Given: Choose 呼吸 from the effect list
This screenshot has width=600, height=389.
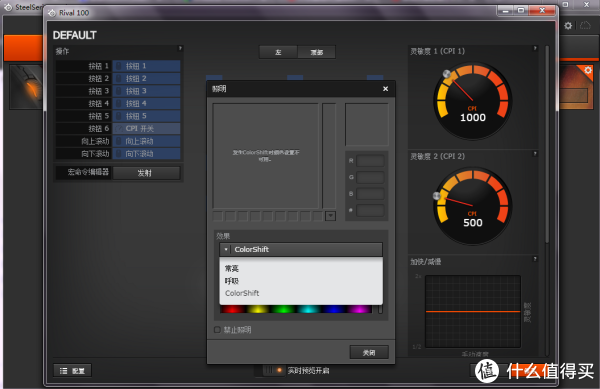Looking at the screenshot, I should (x=232, y=281).
